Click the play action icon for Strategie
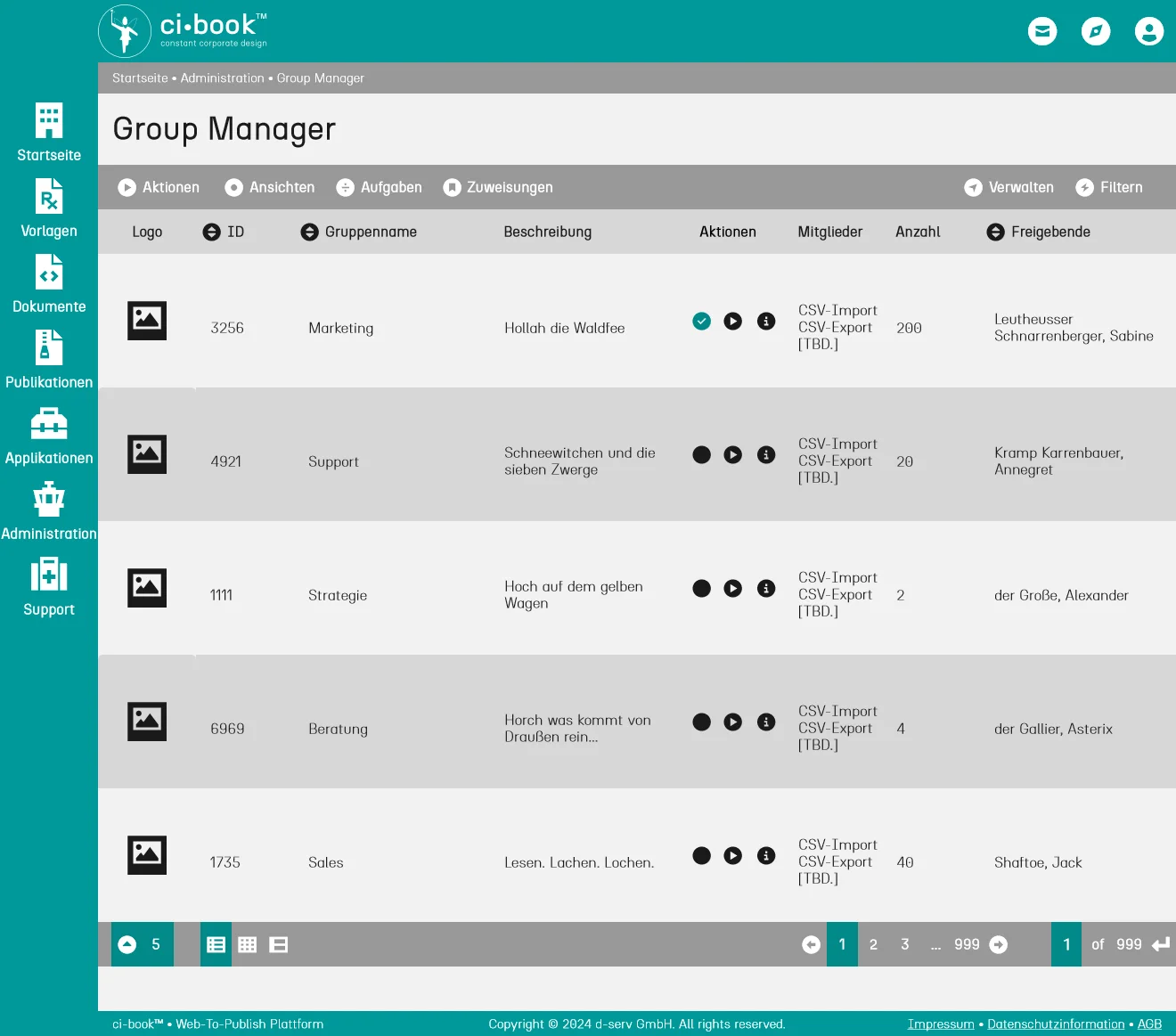The image size is (1176, 1036). coord(733,588)
